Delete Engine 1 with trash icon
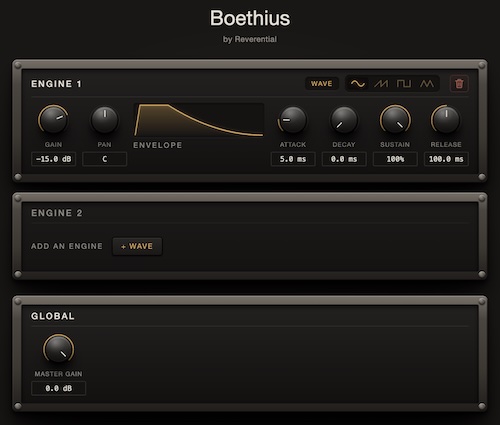Screen dimensions: 500x425 [459, 84]
